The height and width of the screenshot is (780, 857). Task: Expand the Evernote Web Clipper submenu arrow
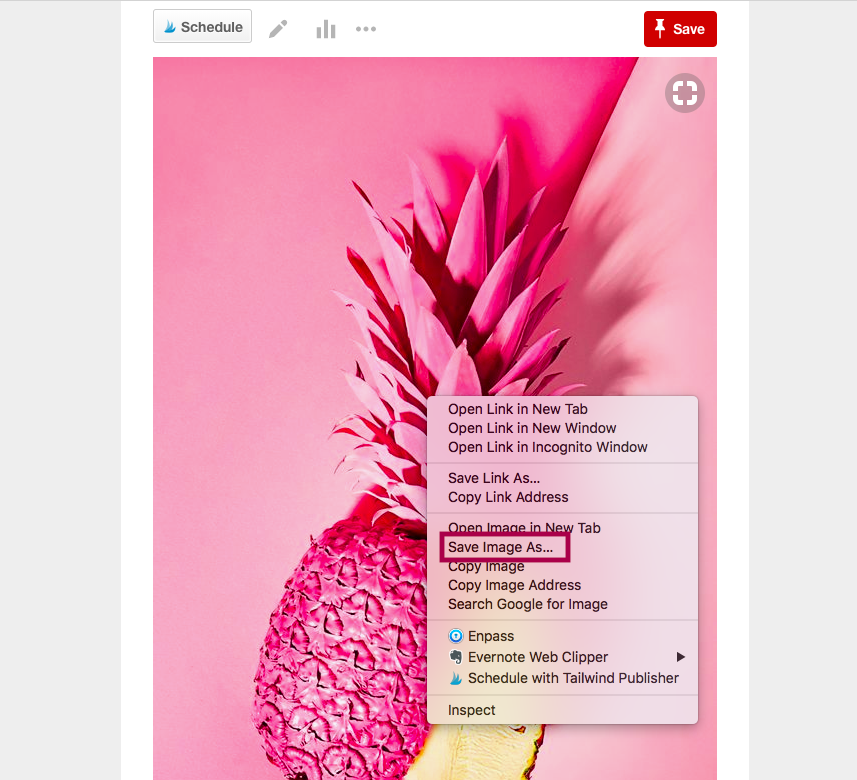tap(680, 657)
